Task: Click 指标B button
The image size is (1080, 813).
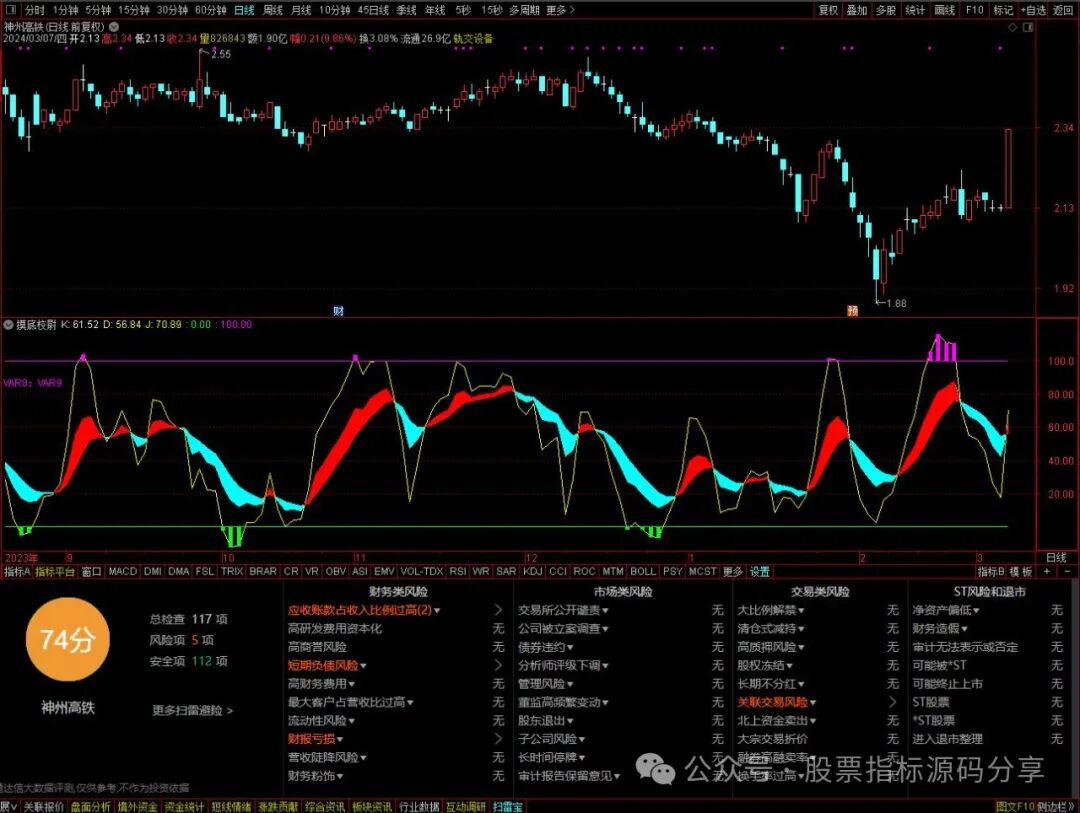Action: click(990, 571)
